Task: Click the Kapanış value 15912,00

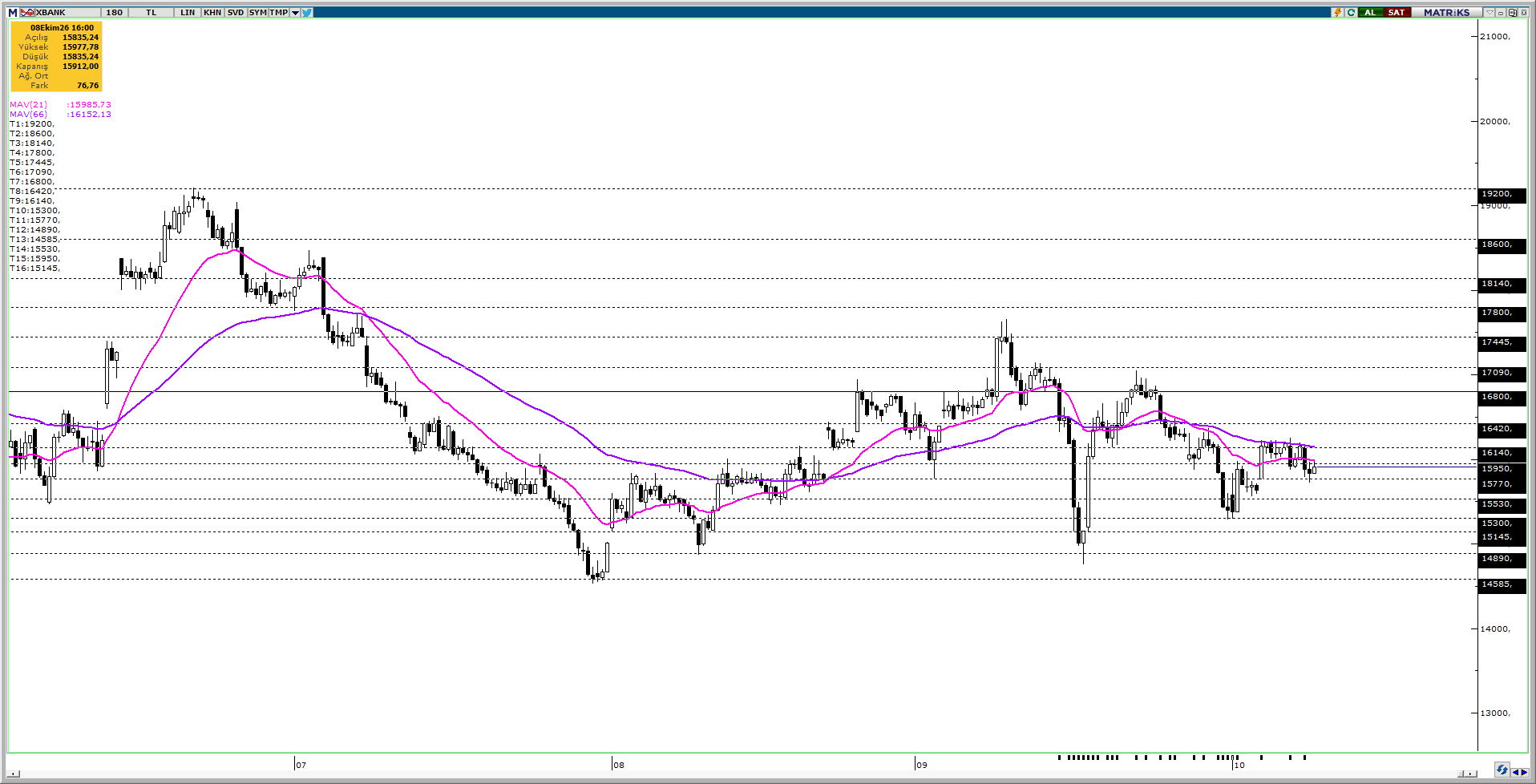Action: click(x=81, y=66)
